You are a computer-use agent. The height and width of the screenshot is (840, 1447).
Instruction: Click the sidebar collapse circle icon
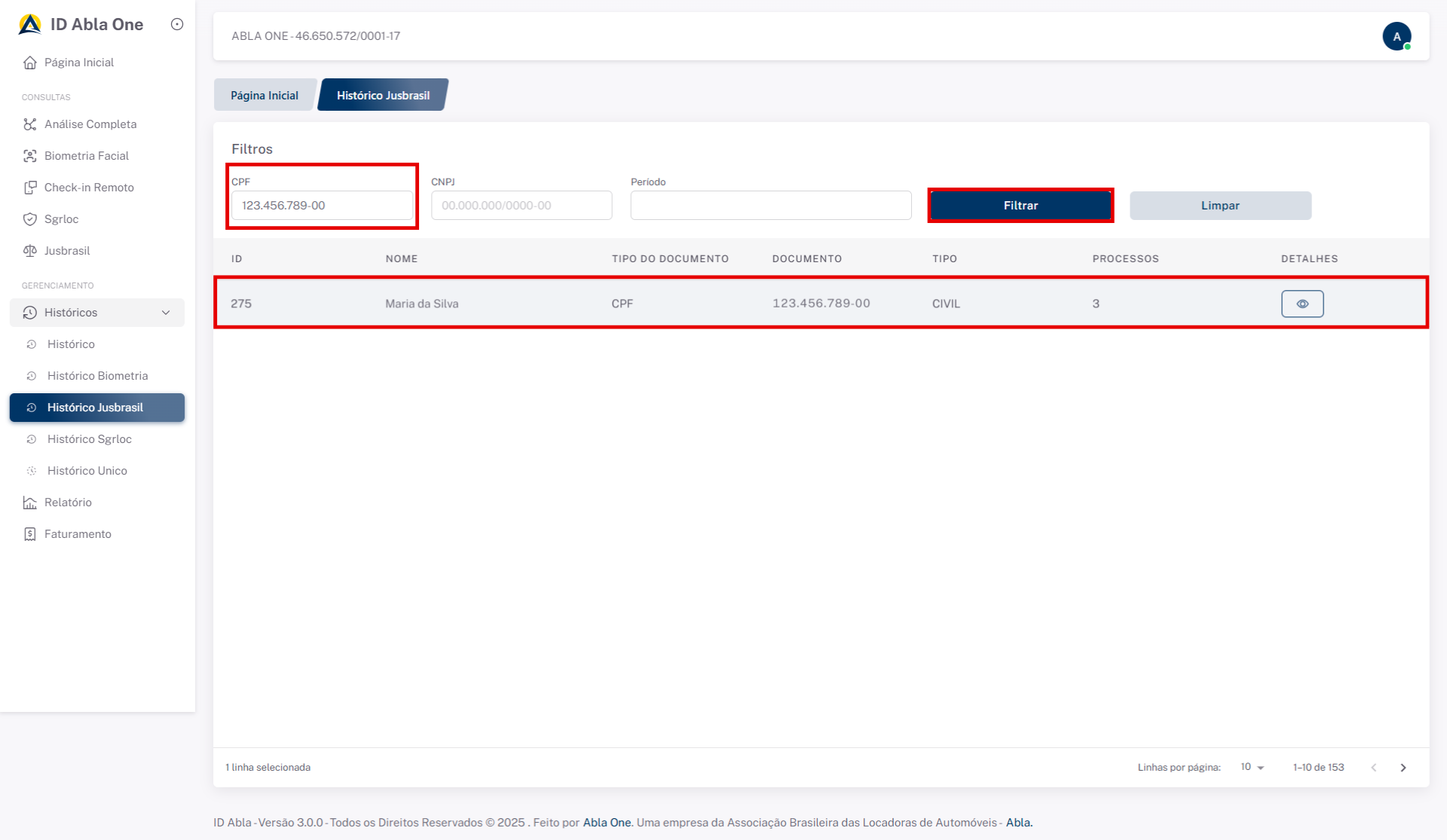pos(177,24)
